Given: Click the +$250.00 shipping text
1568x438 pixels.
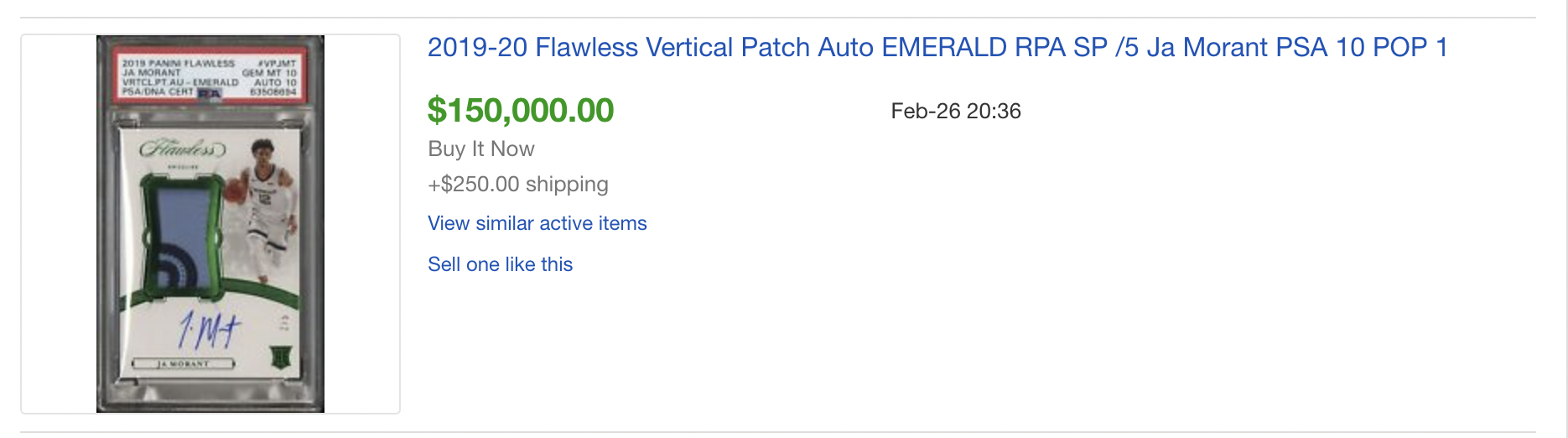Looking at the screenshot, I should (518, 184).
